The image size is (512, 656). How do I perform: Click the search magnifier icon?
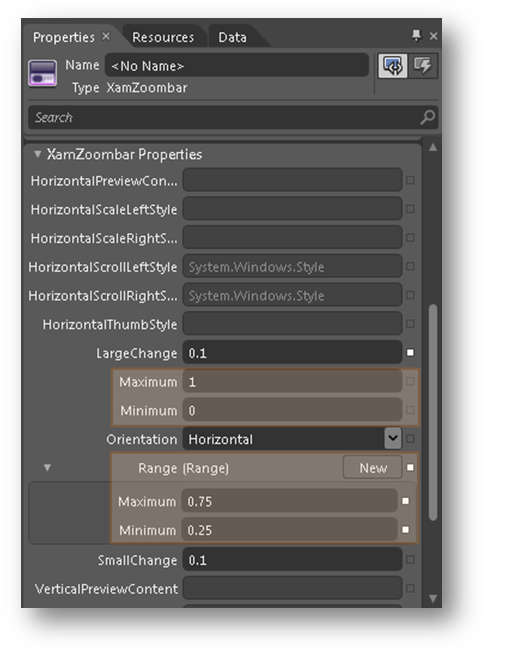tap(428, 117)
